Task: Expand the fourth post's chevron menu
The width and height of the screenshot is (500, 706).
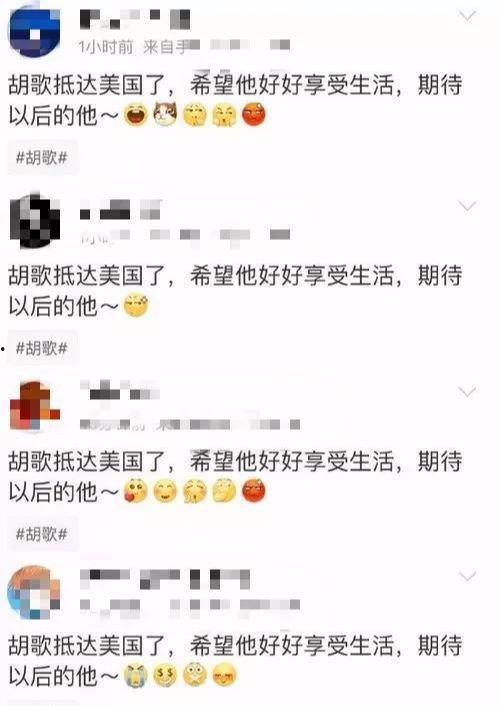Action: 467,576
